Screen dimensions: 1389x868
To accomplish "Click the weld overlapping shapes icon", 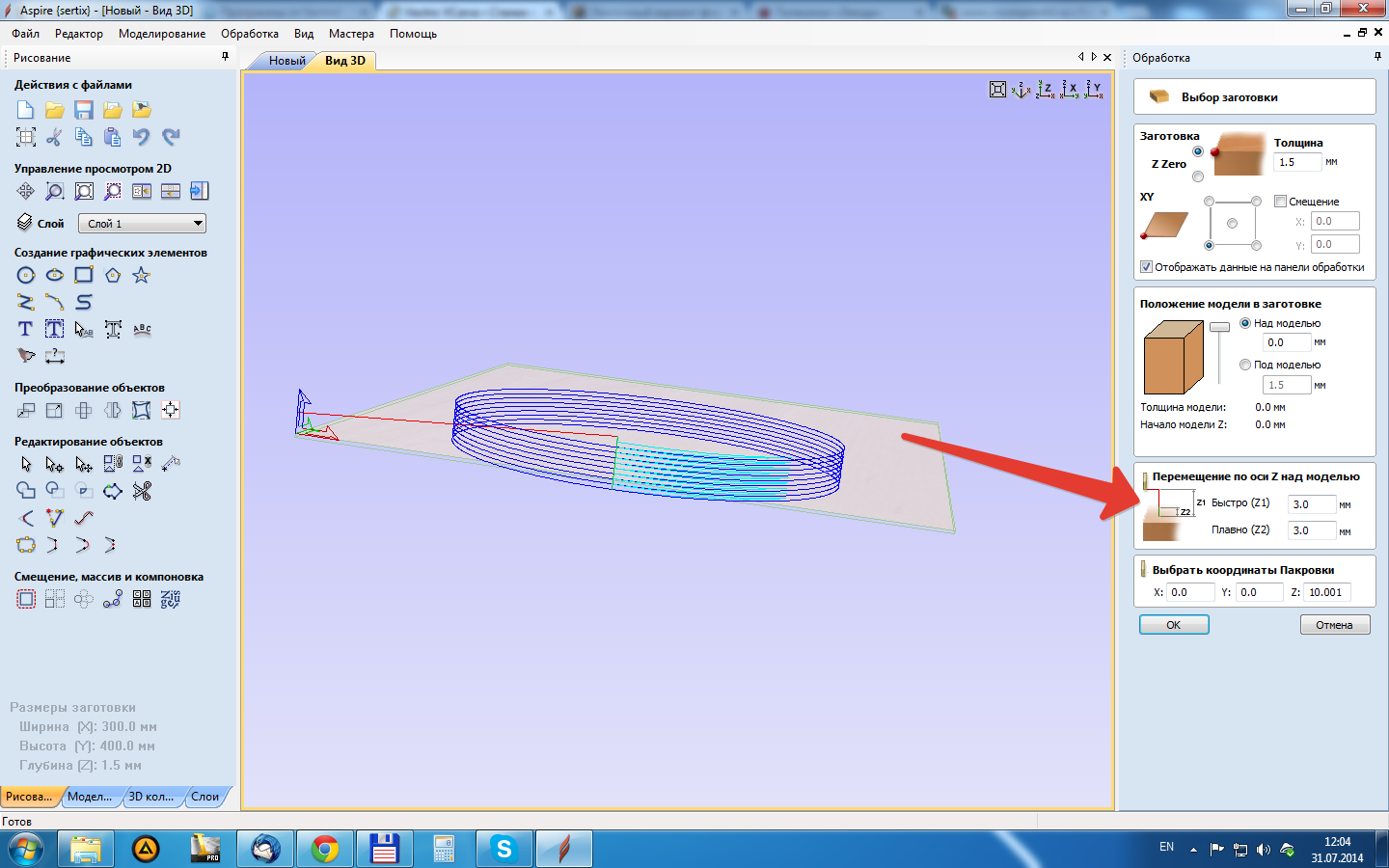I will tap(26, 492).
